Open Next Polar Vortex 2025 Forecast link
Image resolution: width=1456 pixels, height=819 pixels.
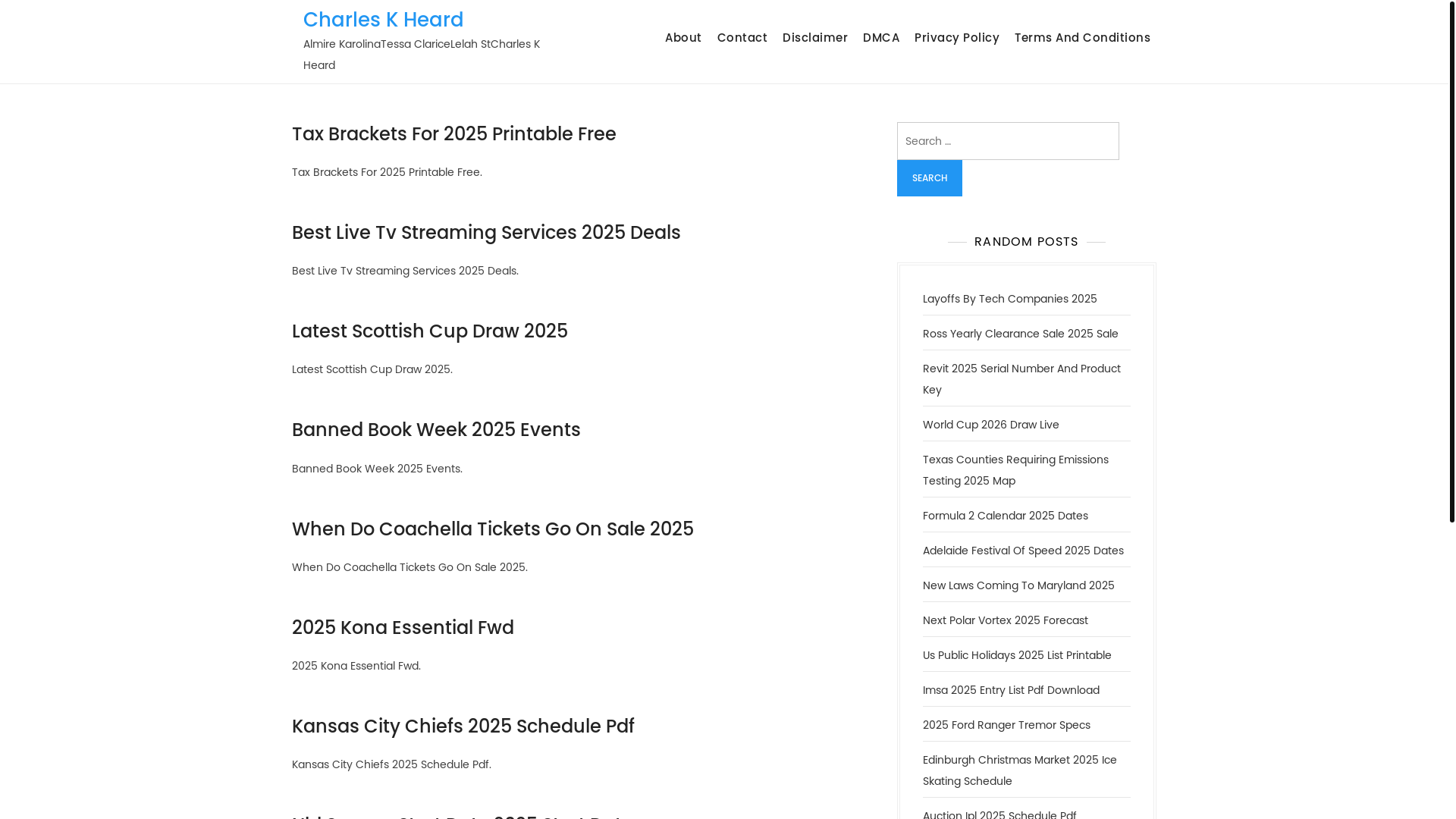click(1006, 620)
